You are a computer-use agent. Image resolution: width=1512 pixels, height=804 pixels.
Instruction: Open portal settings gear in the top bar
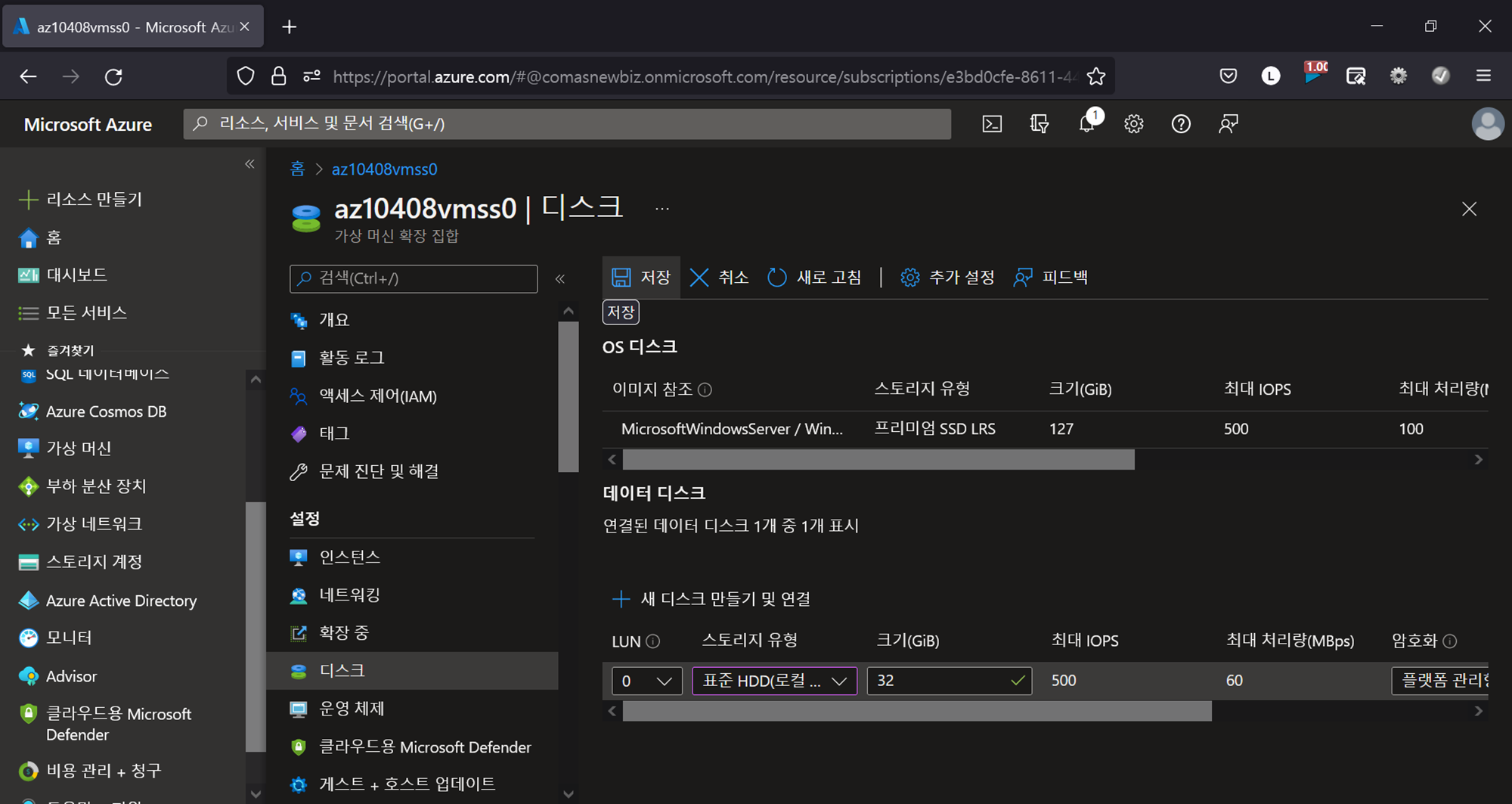(x=1133, y=124)
